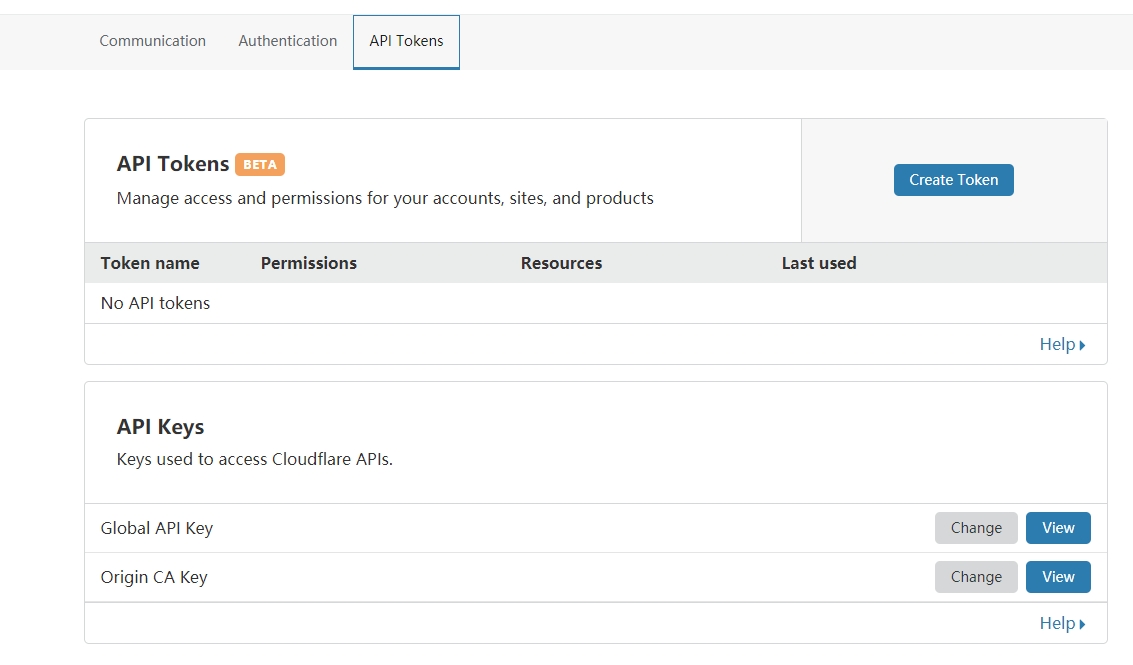Click the Create Token button
Viewport: 1133px width, 665px height.
tap(953, 180)
